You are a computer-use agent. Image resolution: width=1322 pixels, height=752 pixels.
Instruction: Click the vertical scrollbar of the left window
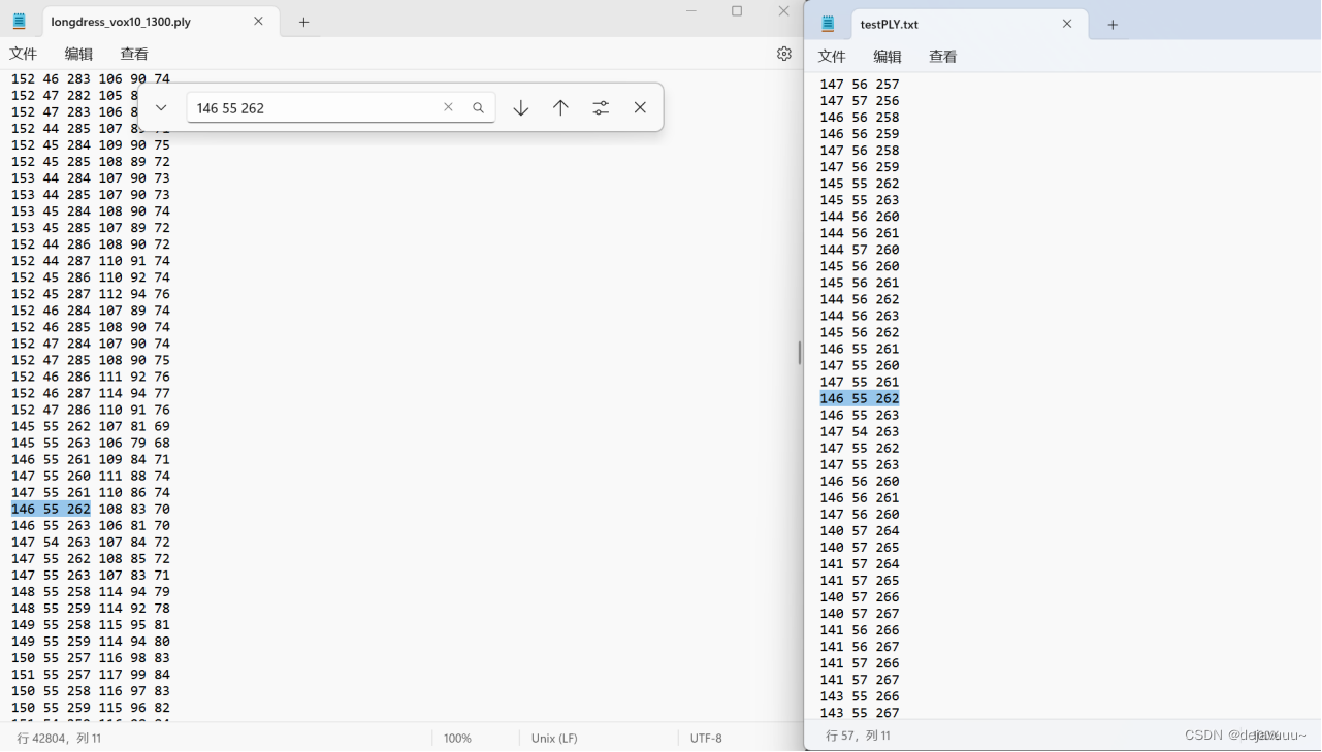[x=797, y=352]
